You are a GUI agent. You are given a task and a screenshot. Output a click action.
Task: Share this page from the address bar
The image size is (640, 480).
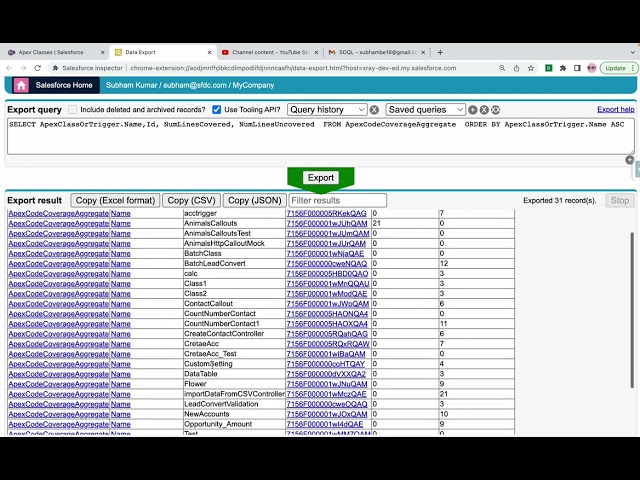[516, 68]
